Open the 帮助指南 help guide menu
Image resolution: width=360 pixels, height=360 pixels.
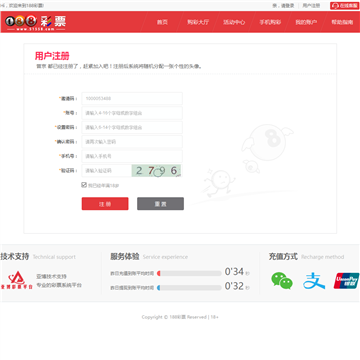(x=342, y=22)
